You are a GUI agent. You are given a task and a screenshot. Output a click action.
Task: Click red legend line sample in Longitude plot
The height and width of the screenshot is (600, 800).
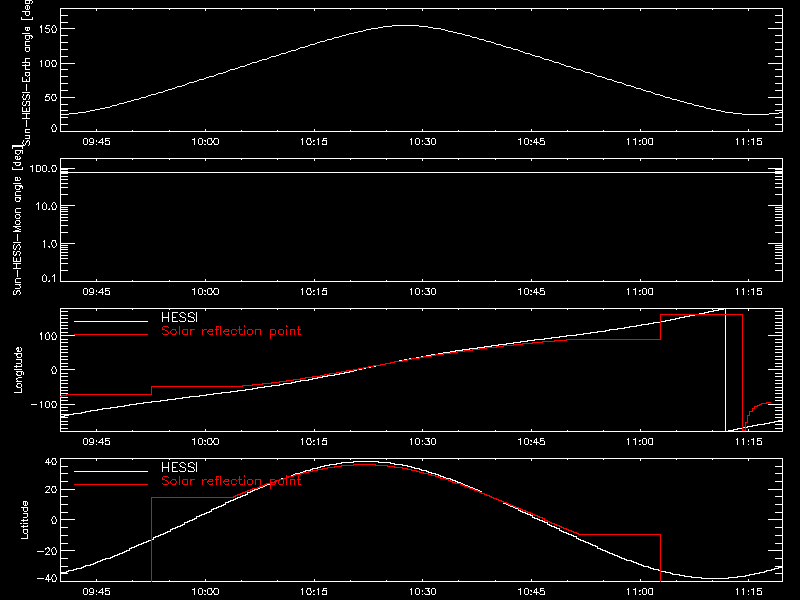click(111, 335)
